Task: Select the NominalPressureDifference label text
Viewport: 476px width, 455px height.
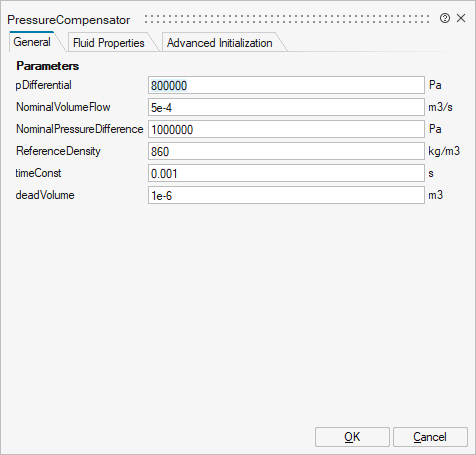Action: coord(80,129)
